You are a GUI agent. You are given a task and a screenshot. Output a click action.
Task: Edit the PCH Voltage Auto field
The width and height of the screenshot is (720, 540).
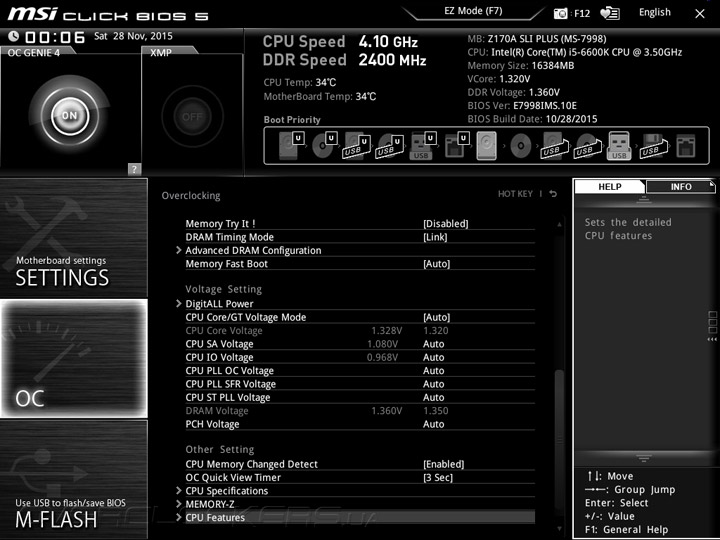(x=433, y=424)
